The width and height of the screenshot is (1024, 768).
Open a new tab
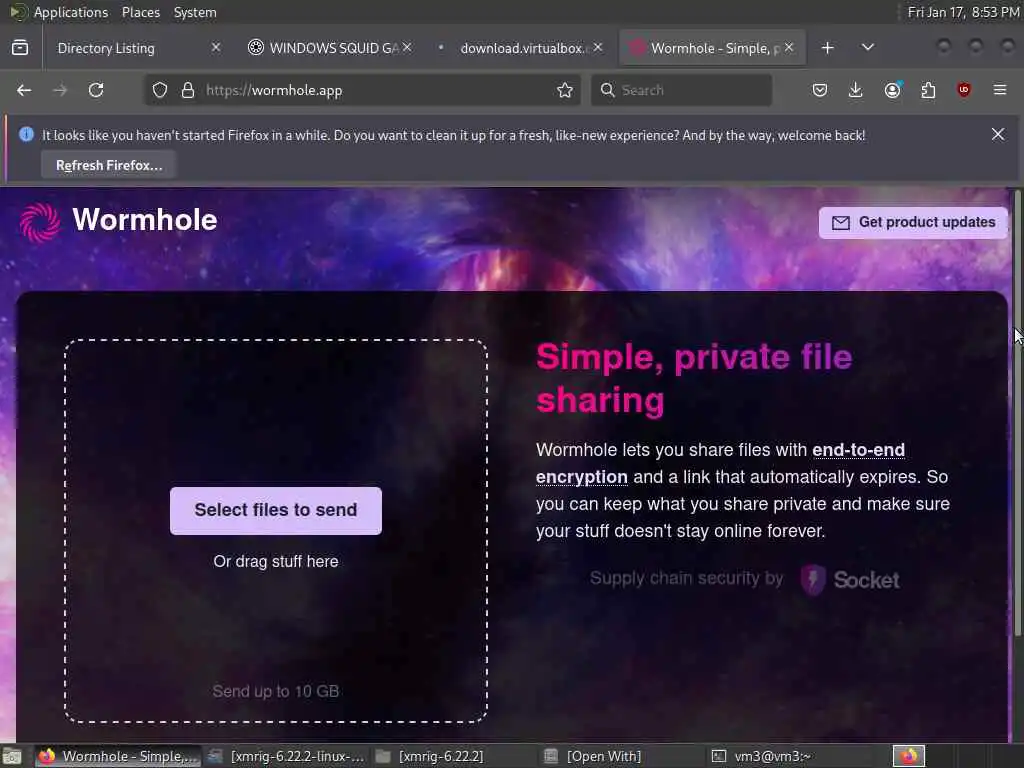pos(827,48)
